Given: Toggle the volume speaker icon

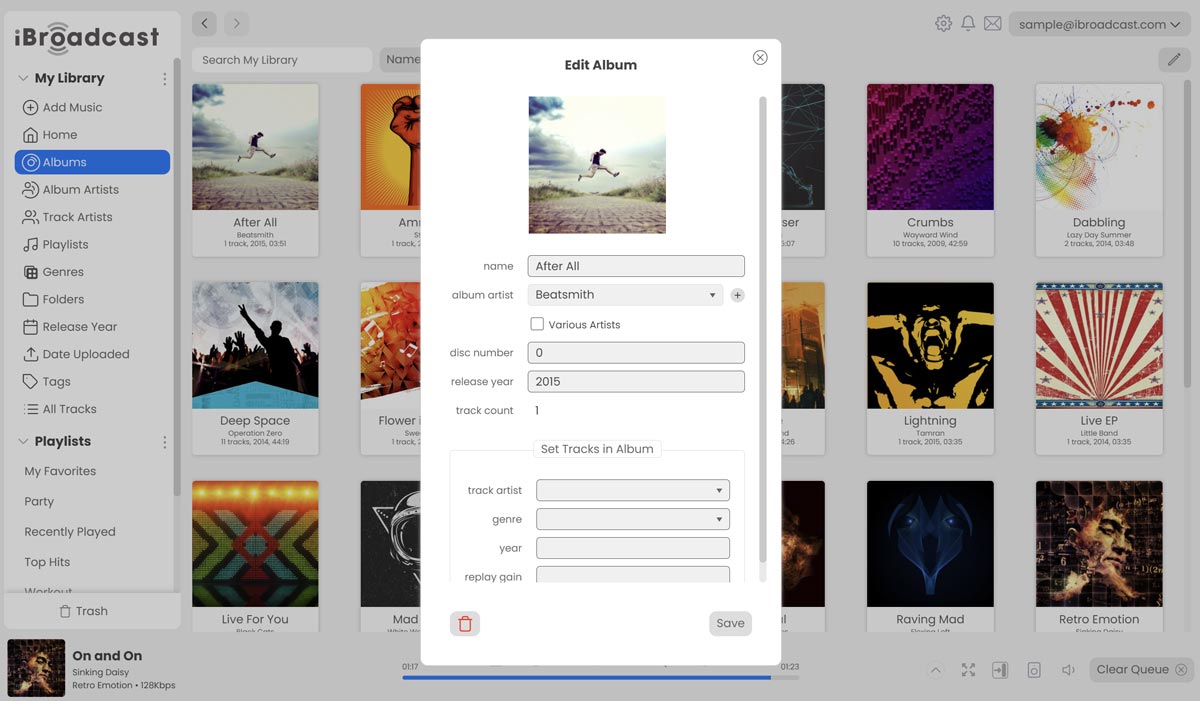Looking at the screenshot, I should click(x=1068, y=670).
